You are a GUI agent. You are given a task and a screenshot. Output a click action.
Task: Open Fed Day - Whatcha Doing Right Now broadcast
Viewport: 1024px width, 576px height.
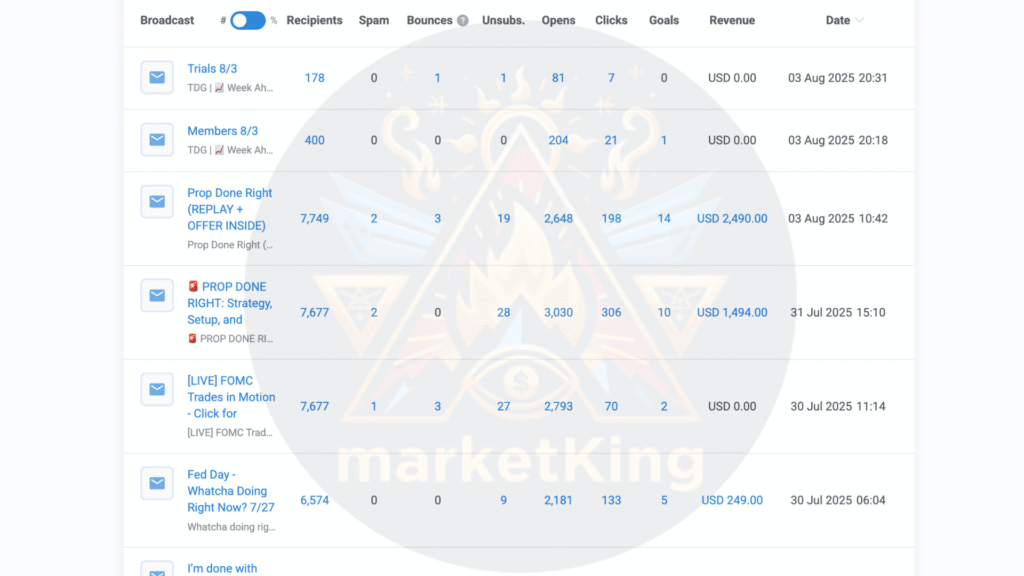231,491
